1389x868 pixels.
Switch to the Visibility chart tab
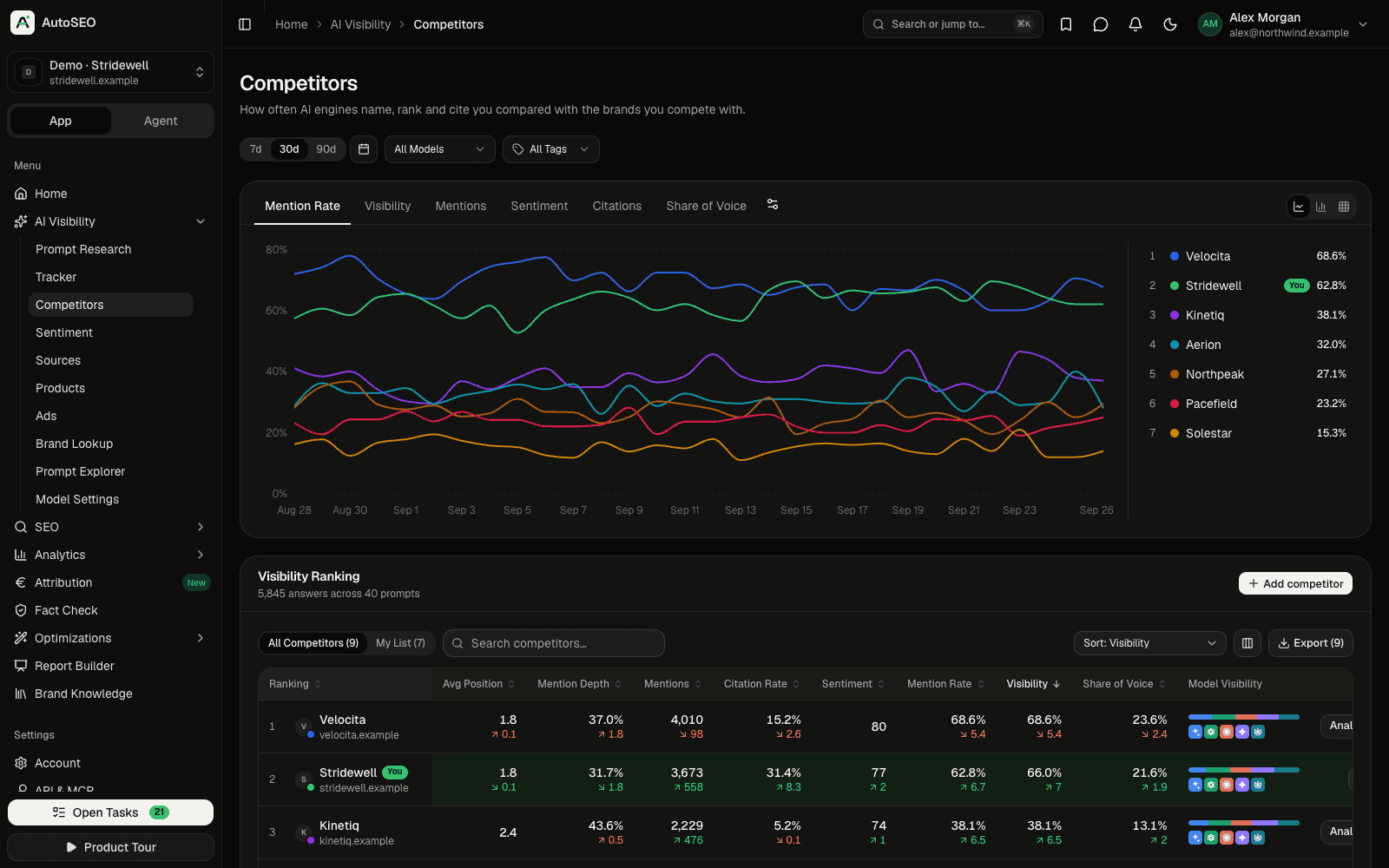(387, 206)
